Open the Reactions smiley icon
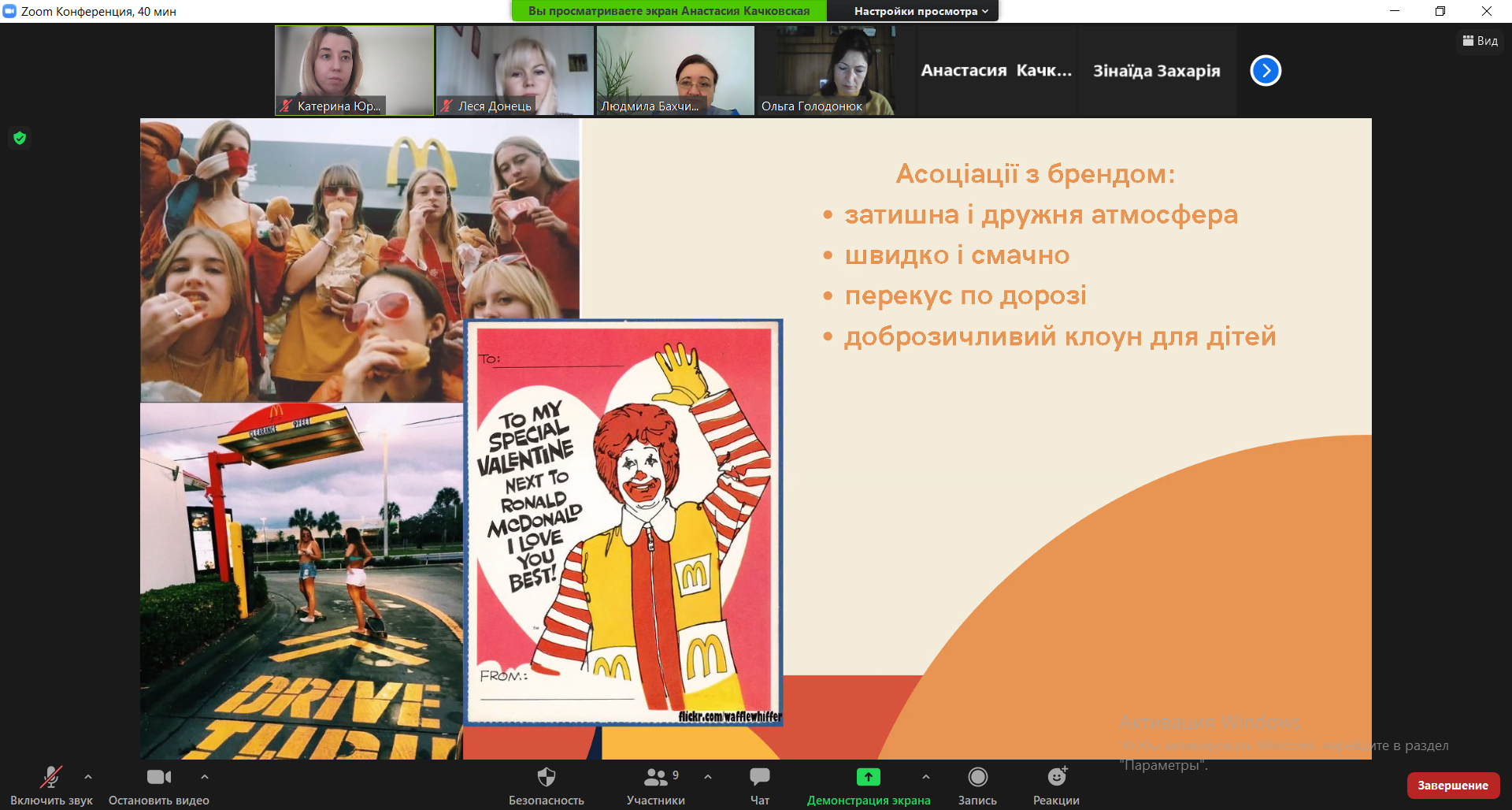The width and height of the screenshot is (1512, 810). (1057, 777)
